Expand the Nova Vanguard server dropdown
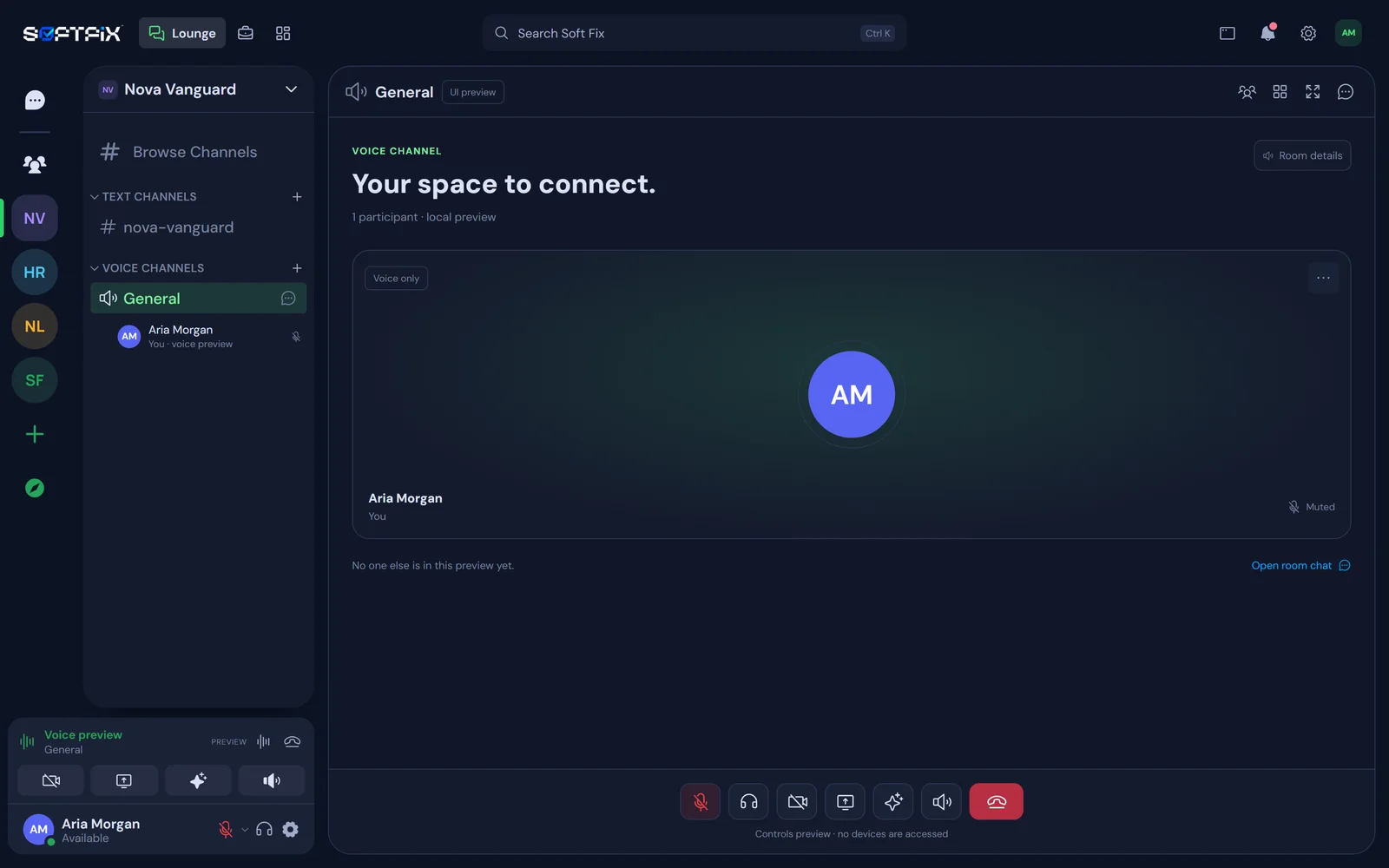The height and width of the screenshot is (868, 1389). (x=292, y=89)
